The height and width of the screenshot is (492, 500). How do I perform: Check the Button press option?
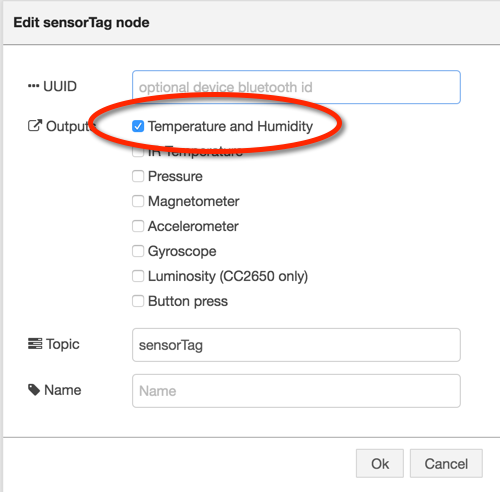[x=138, y=301]
